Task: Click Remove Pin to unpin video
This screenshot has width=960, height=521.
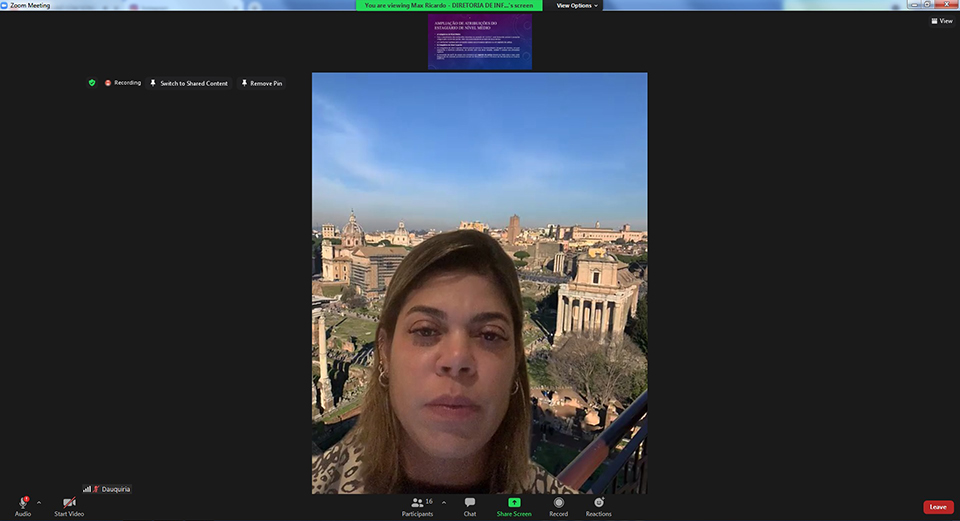Action: tap(261, 83)
